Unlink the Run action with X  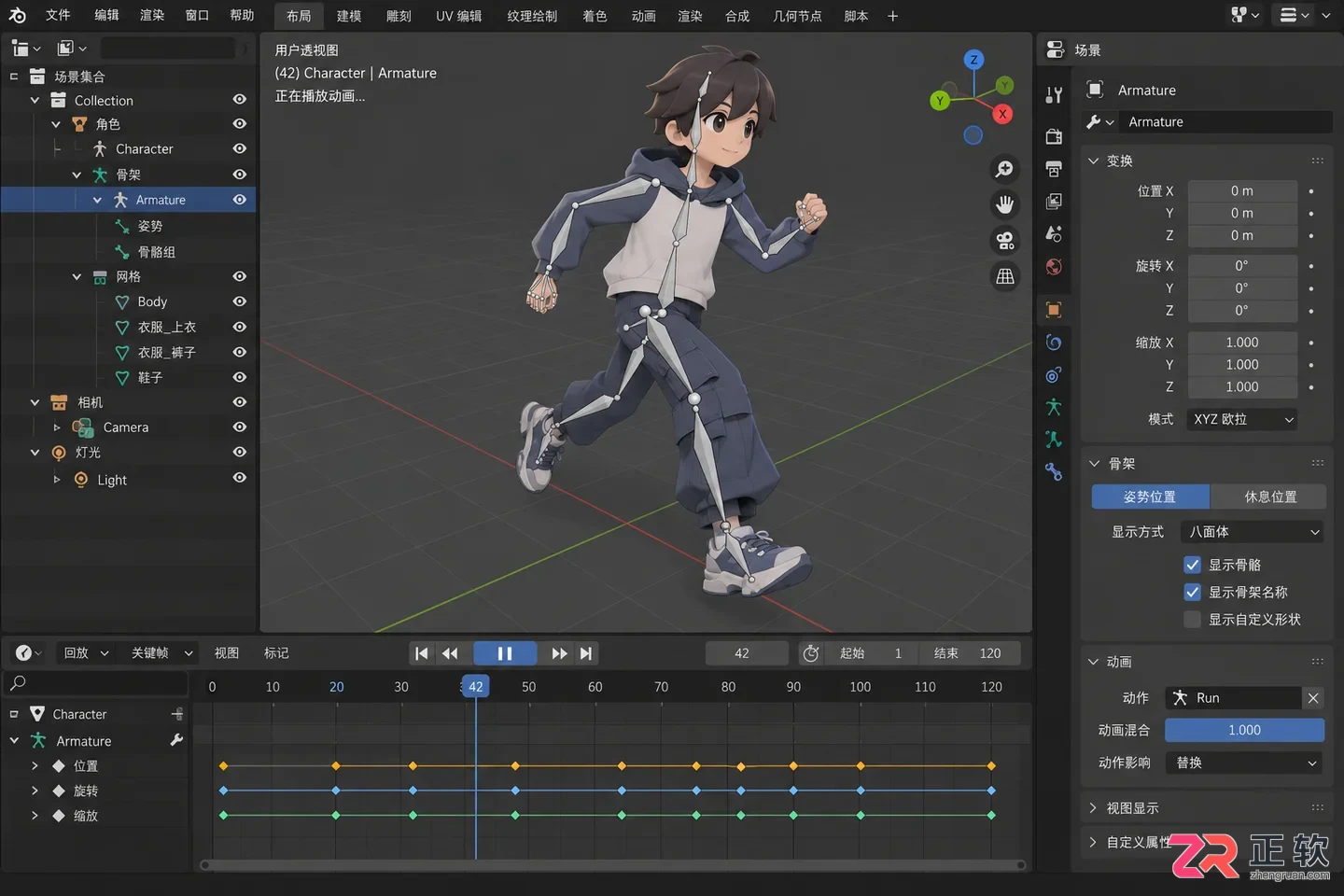[x=1313, y=698]
